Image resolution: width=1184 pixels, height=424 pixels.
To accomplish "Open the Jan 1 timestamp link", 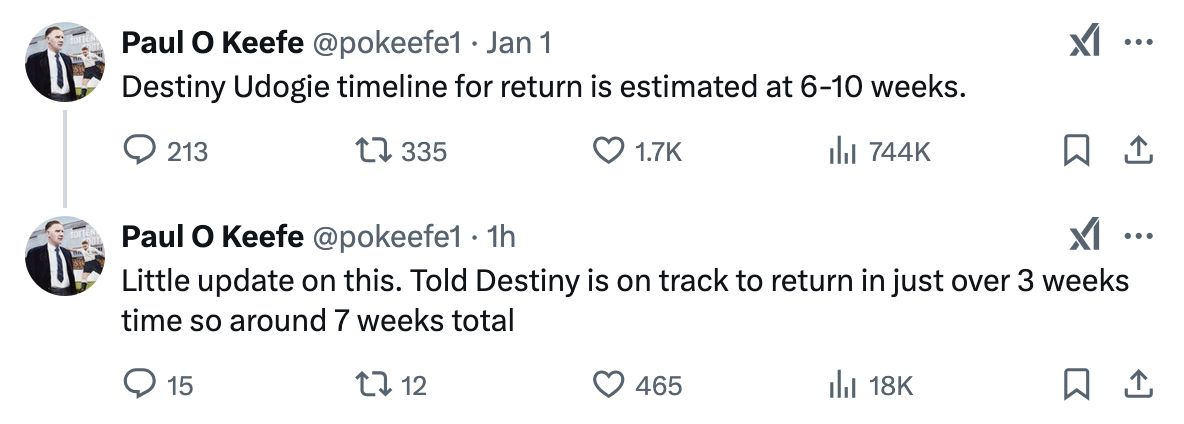I will (518, 43).
